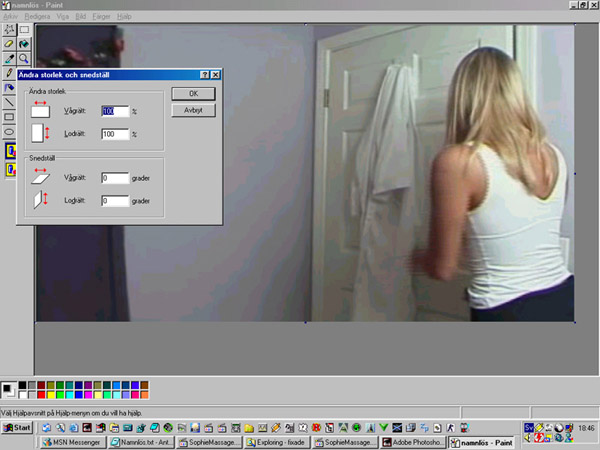Click the Lodrätt skew degrees field
600x450 pixels.
[115, 201]
